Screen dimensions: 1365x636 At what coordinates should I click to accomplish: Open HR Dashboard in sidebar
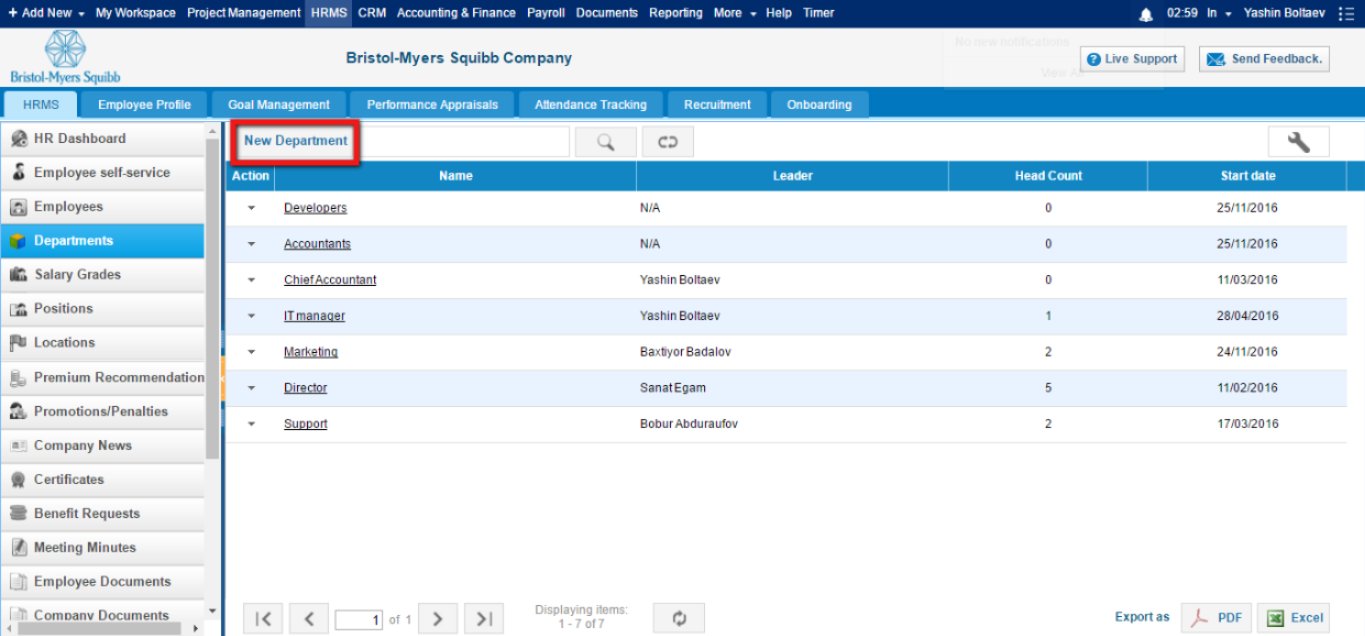(x=103, y=139)
